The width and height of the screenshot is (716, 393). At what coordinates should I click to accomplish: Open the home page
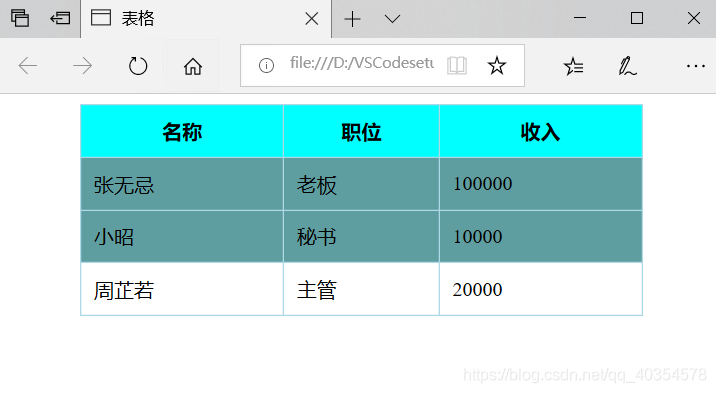[x=193, y=66]
